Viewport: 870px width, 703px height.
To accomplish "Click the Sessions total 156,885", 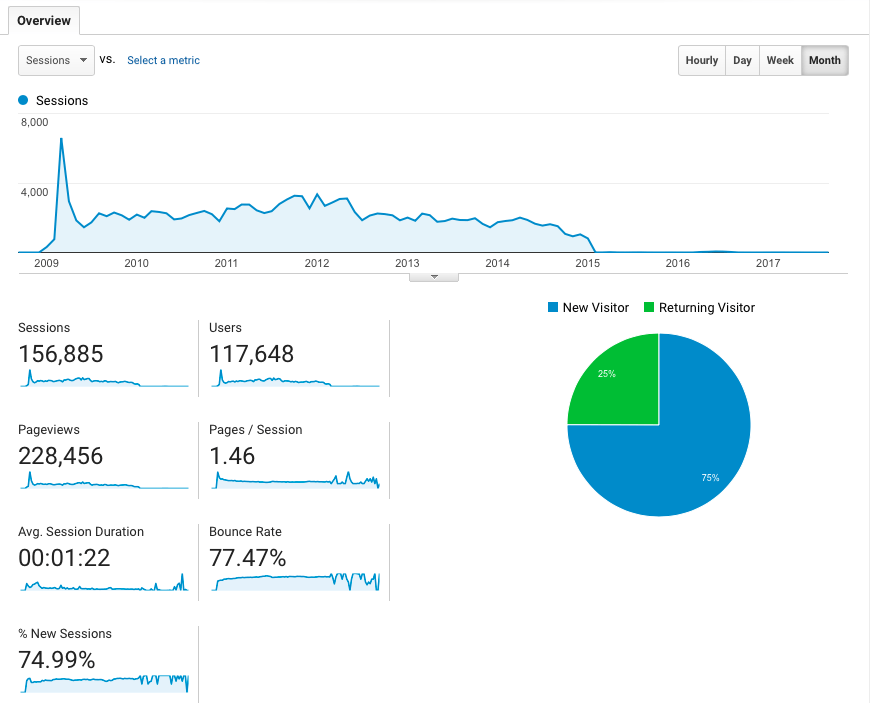I will pyautogui.click(x=61, y=354).
